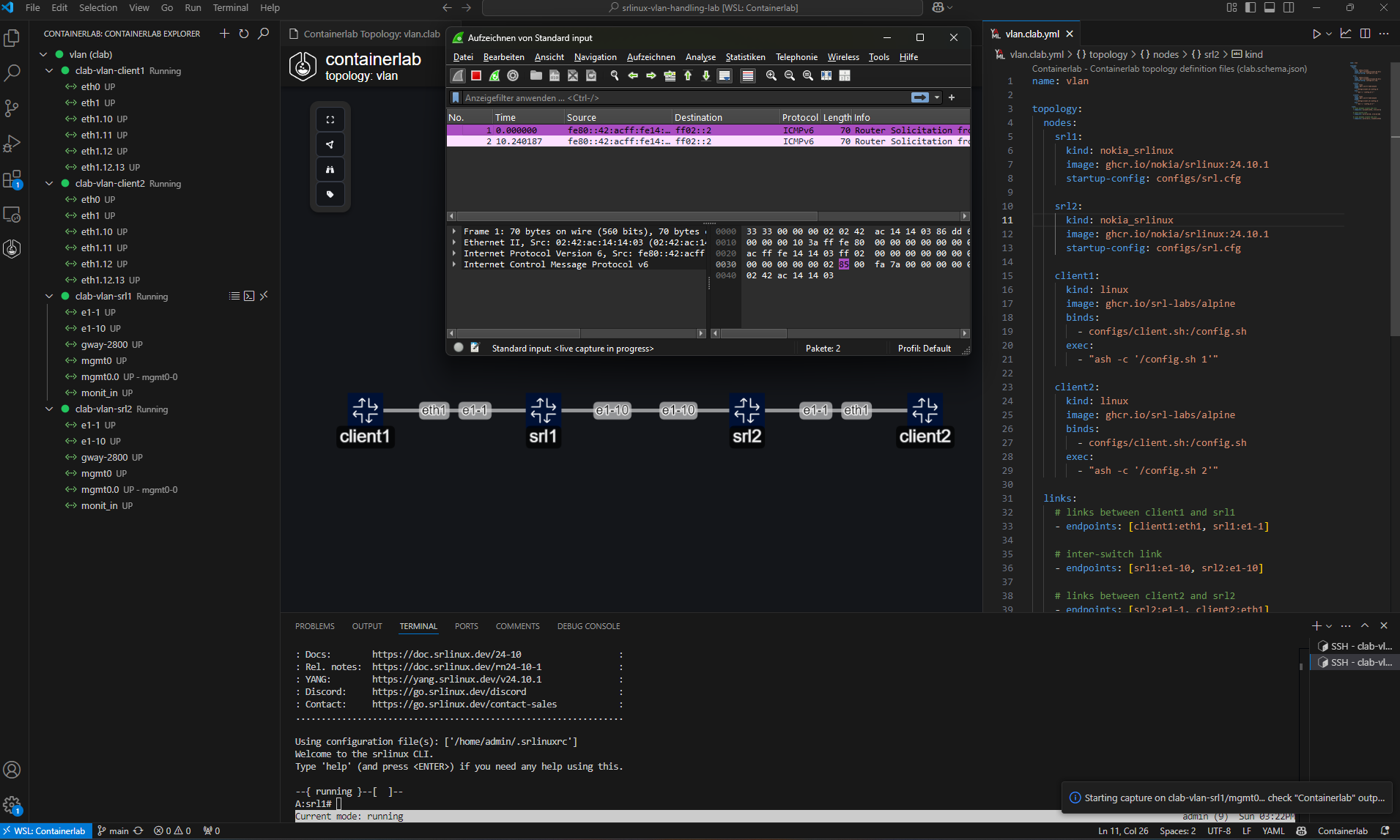
Task: Open the VS Code Terminal menu
Action: pyautogui.click(x=230, y=7)
